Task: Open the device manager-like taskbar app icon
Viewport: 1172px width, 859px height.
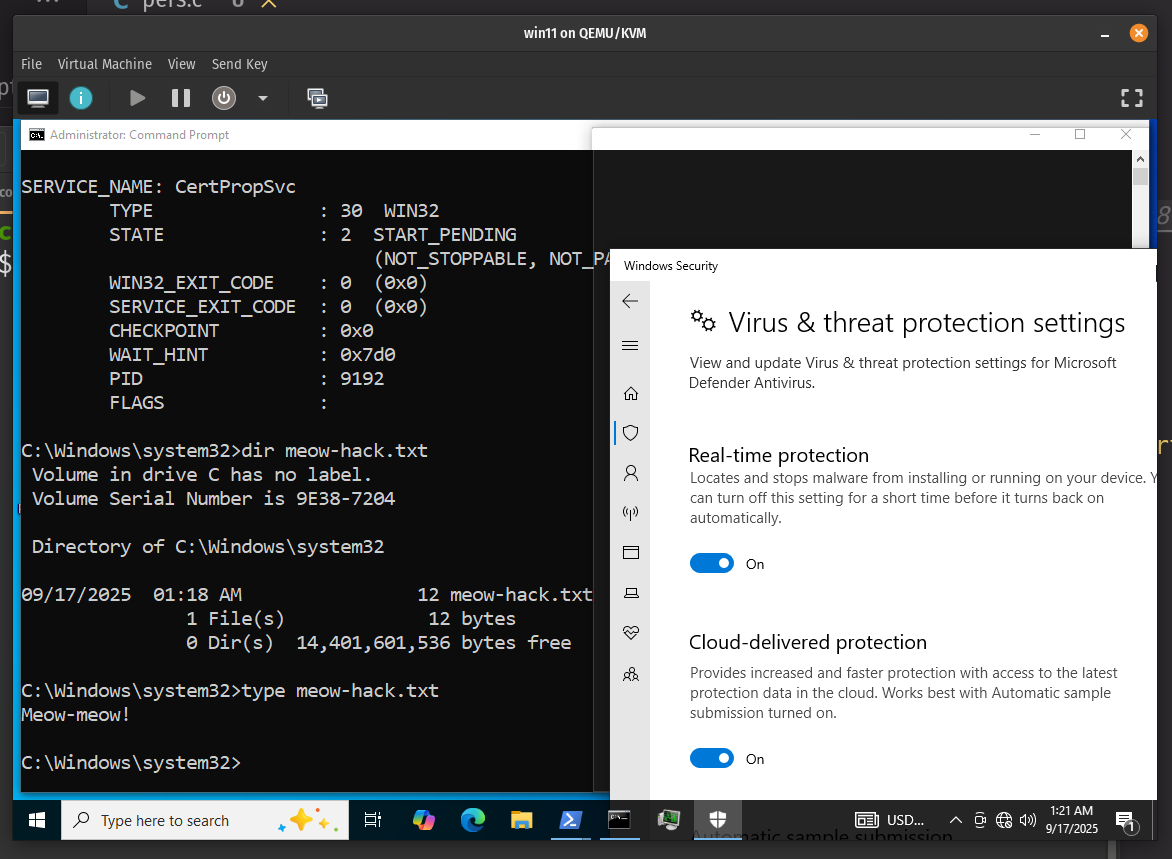Action: pyautogui.click(x=668, y=820)
